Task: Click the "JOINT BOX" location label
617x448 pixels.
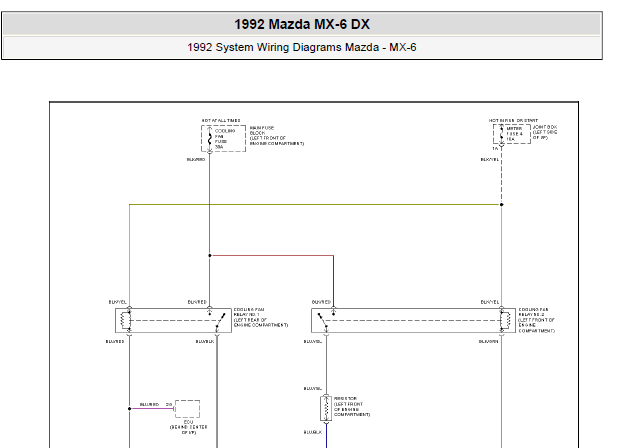Action: [545, 133]
